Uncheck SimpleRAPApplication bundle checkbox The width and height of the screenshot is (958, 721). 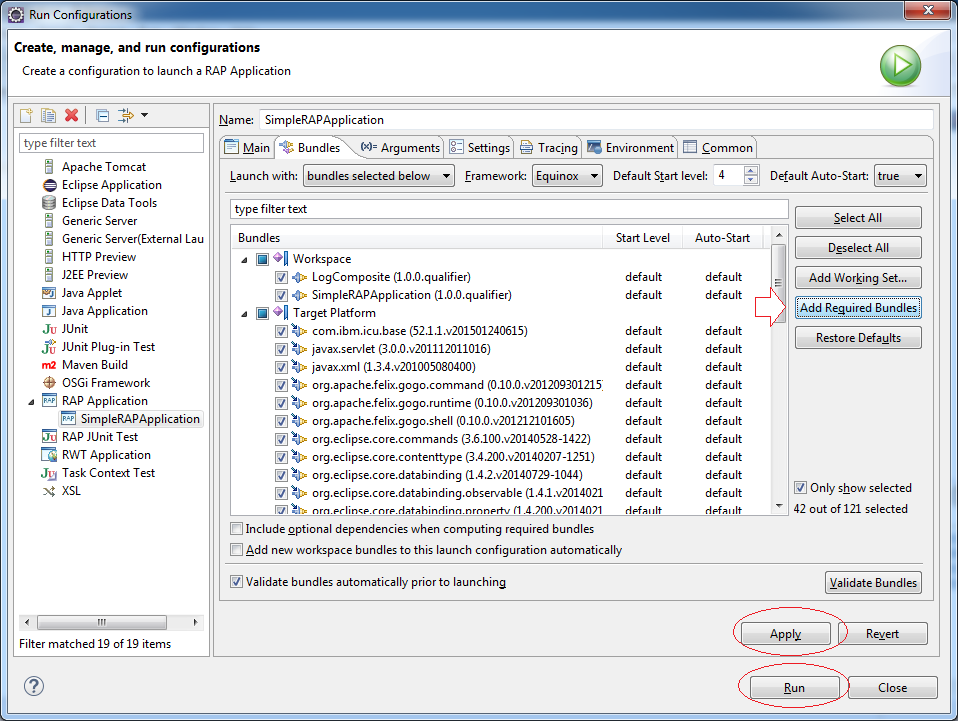tap(281, 295)
